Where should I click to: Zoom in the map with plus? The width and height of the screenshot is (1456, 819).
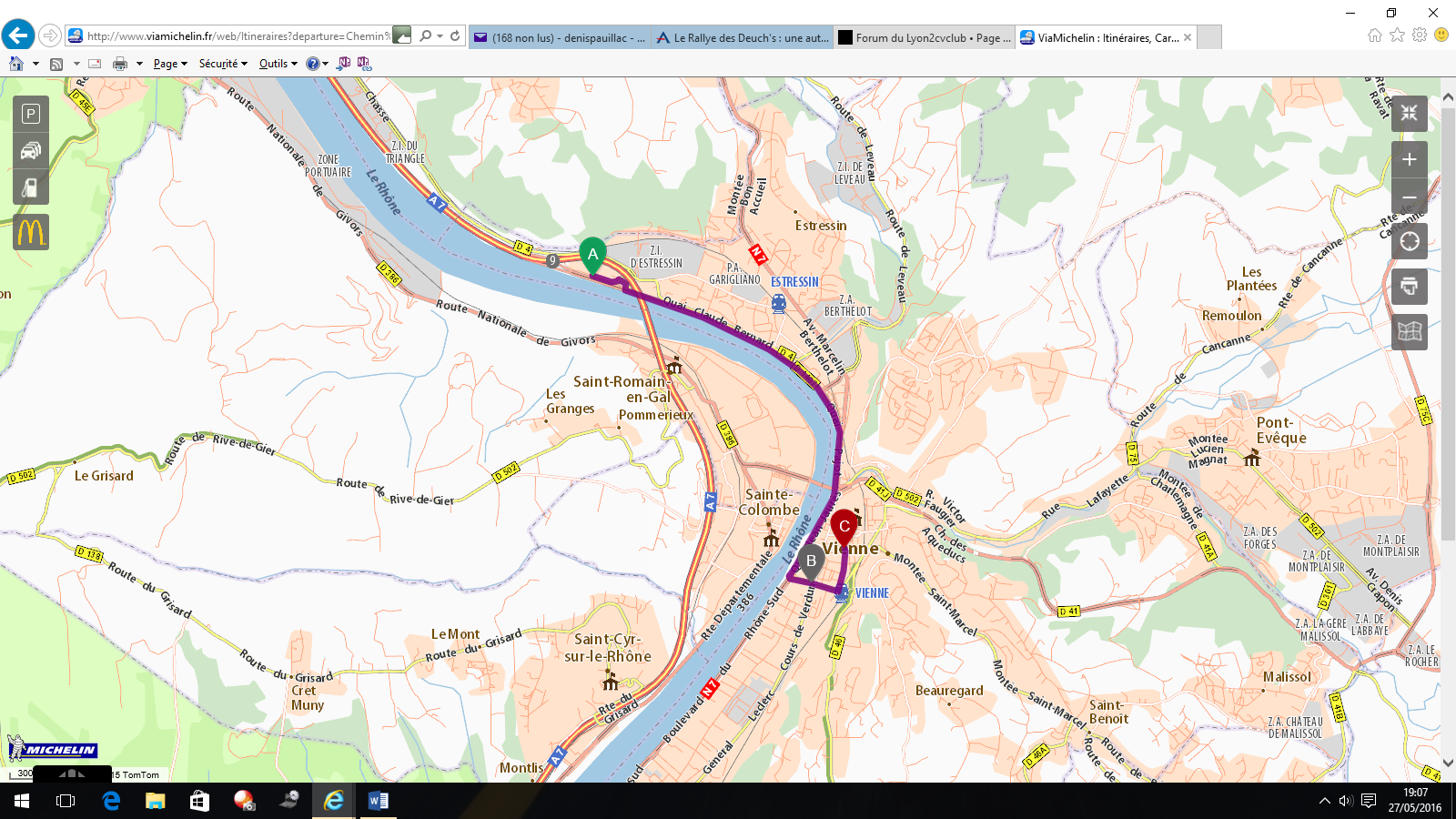point(1409,160)
